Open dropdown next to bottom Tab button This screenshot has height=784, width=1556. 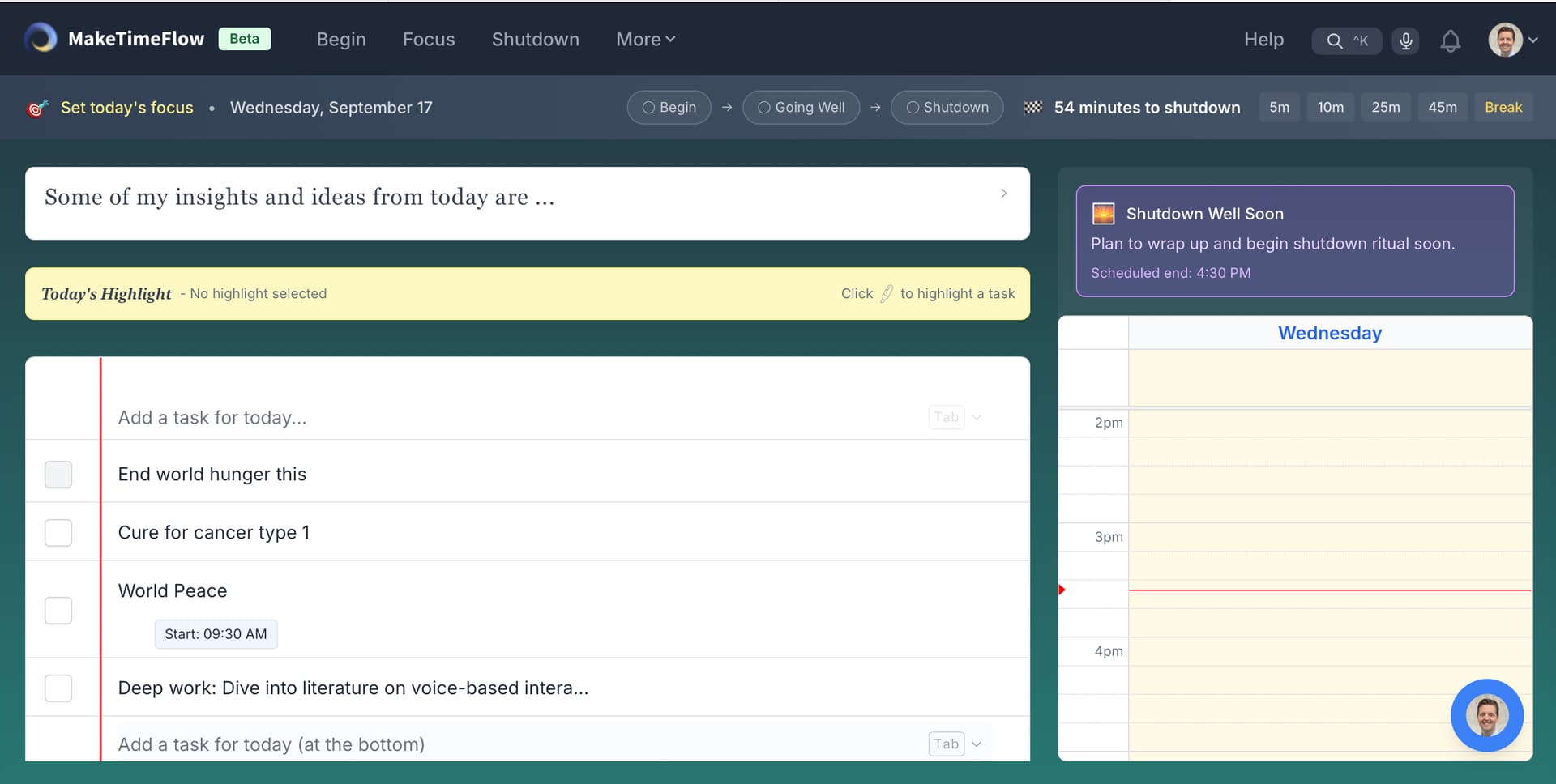[x=977, y=744]
